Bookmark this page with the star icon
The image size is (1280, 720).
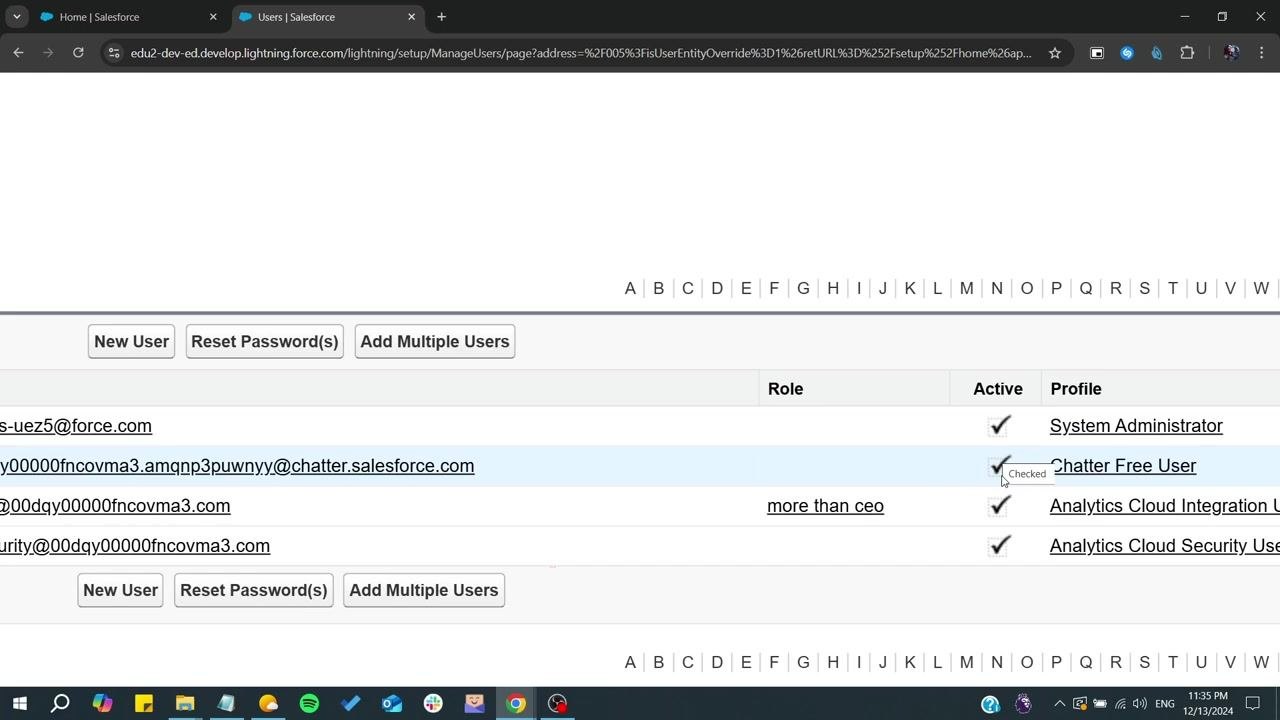[x=1054, y=53]
